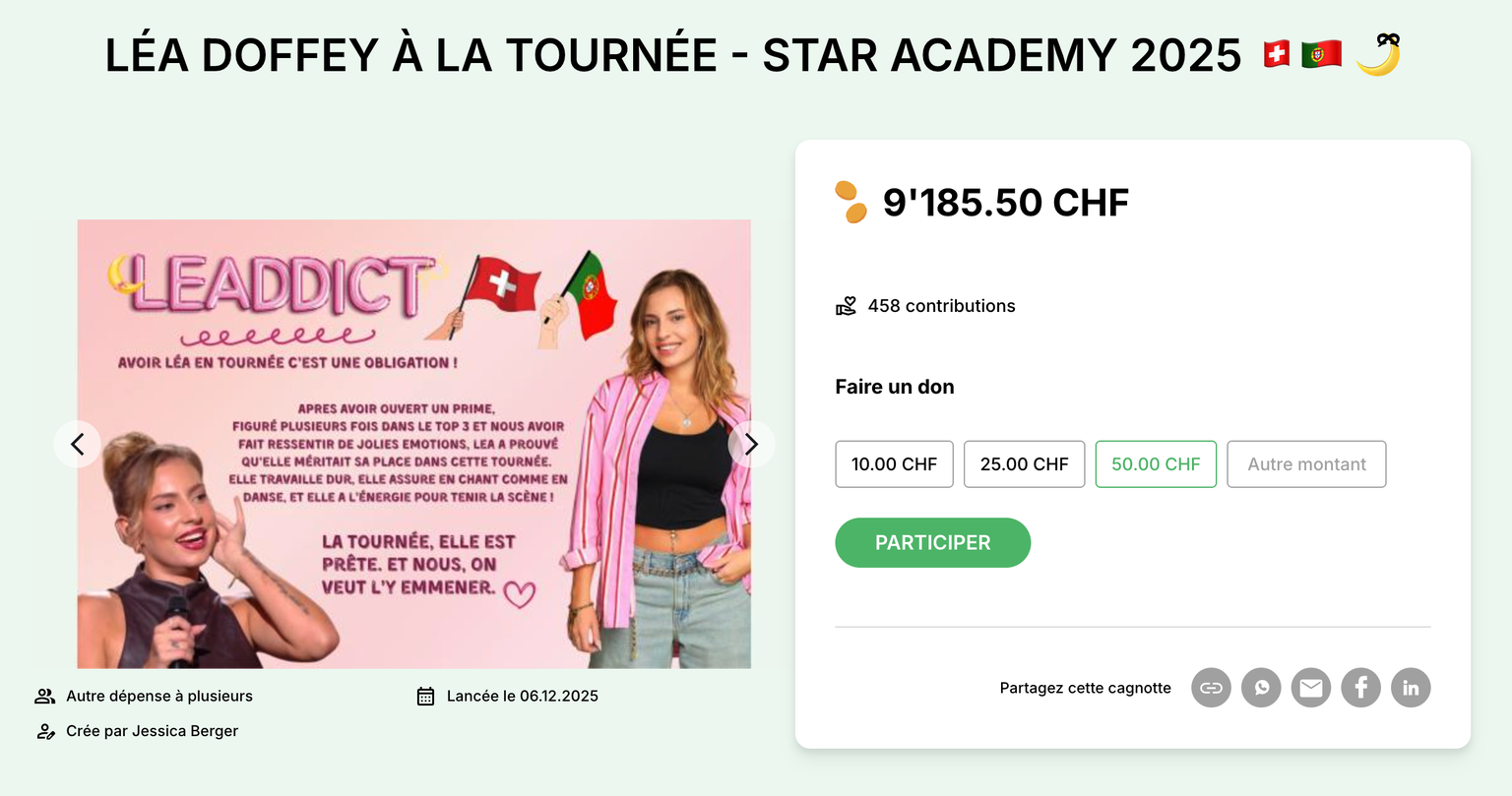The height and width of the screenshot is (796, 1512).
Task: Open the LEADDICT campaign image
Action: coord(413,444)
